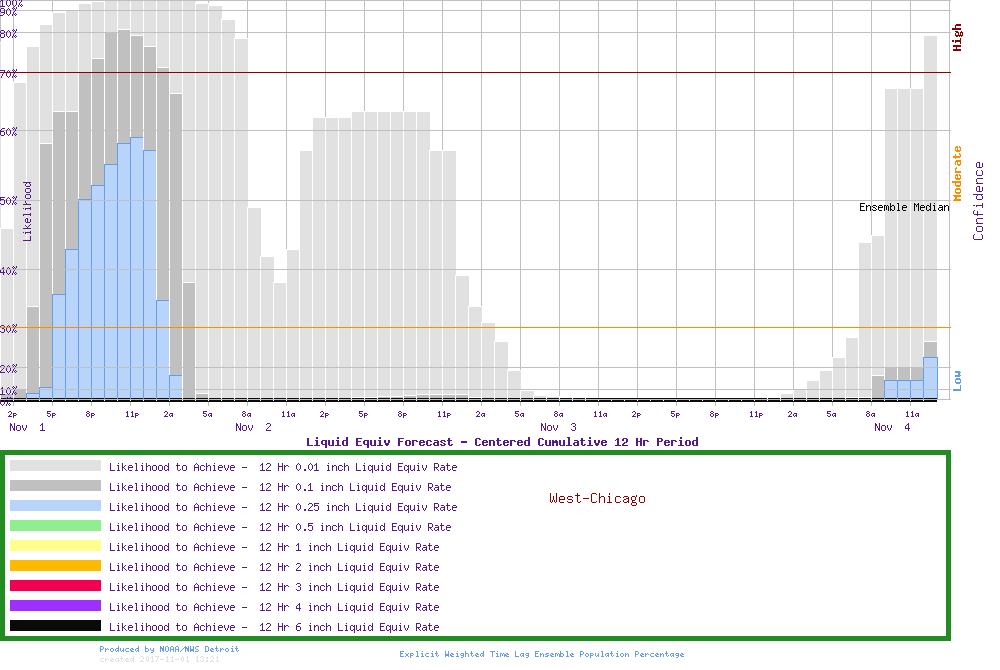Click the dark gray 0.1 inch legend swatch

coord(55,486)
